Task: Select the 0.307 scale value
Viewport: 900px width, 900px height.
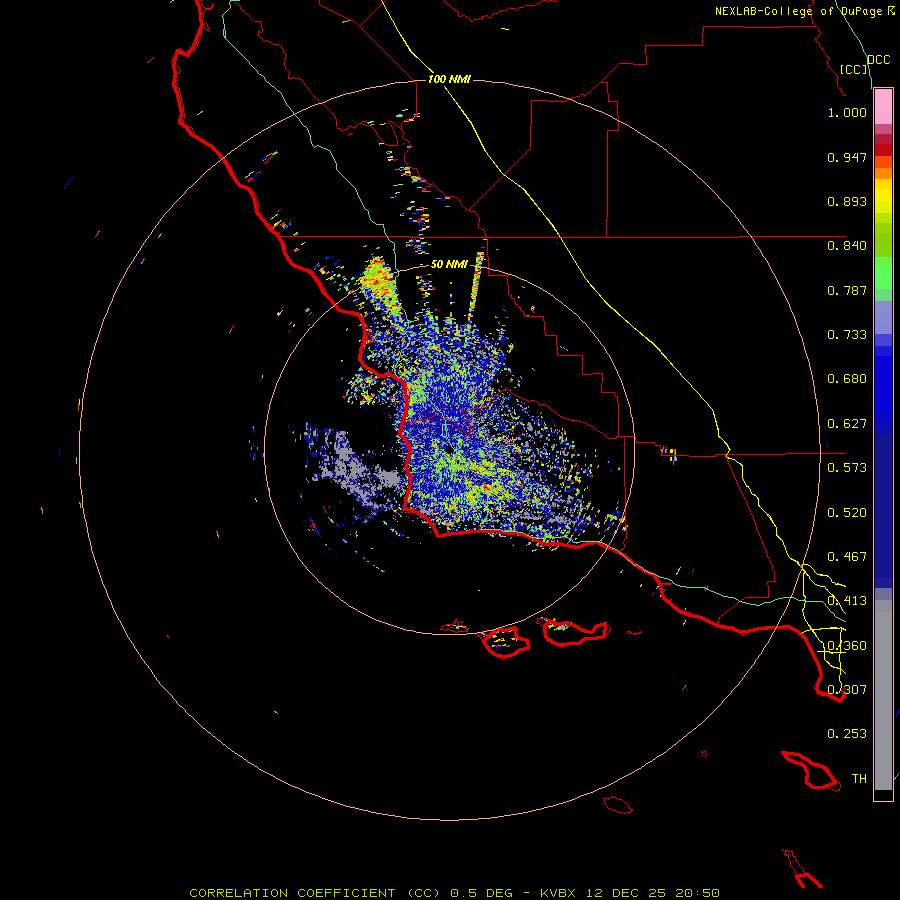Action: point(847,690)
